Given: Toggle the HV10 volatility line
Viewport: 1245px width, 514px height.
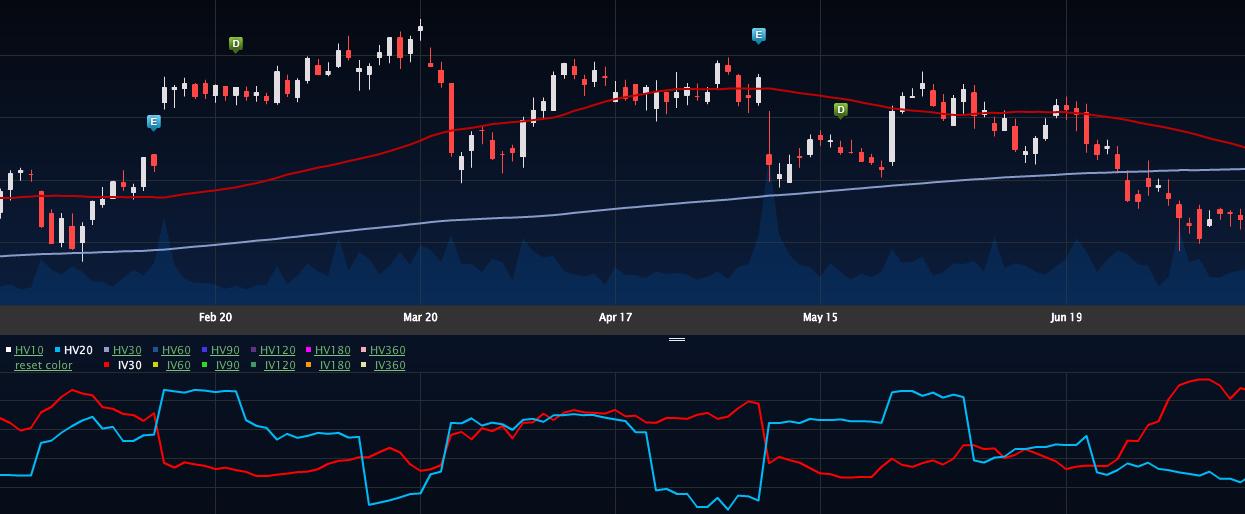Looking at the screenshot, I should (29, 350).
